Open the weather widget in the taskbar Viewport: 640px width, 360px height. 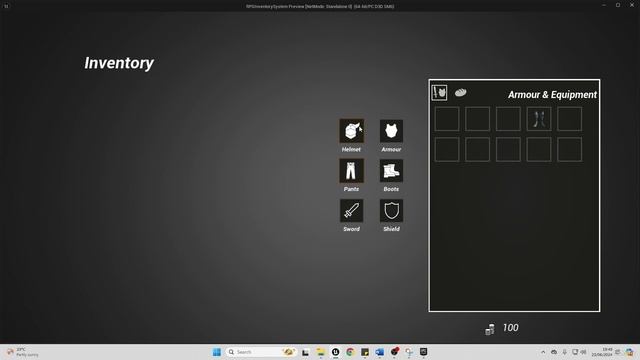pos(22,352)
